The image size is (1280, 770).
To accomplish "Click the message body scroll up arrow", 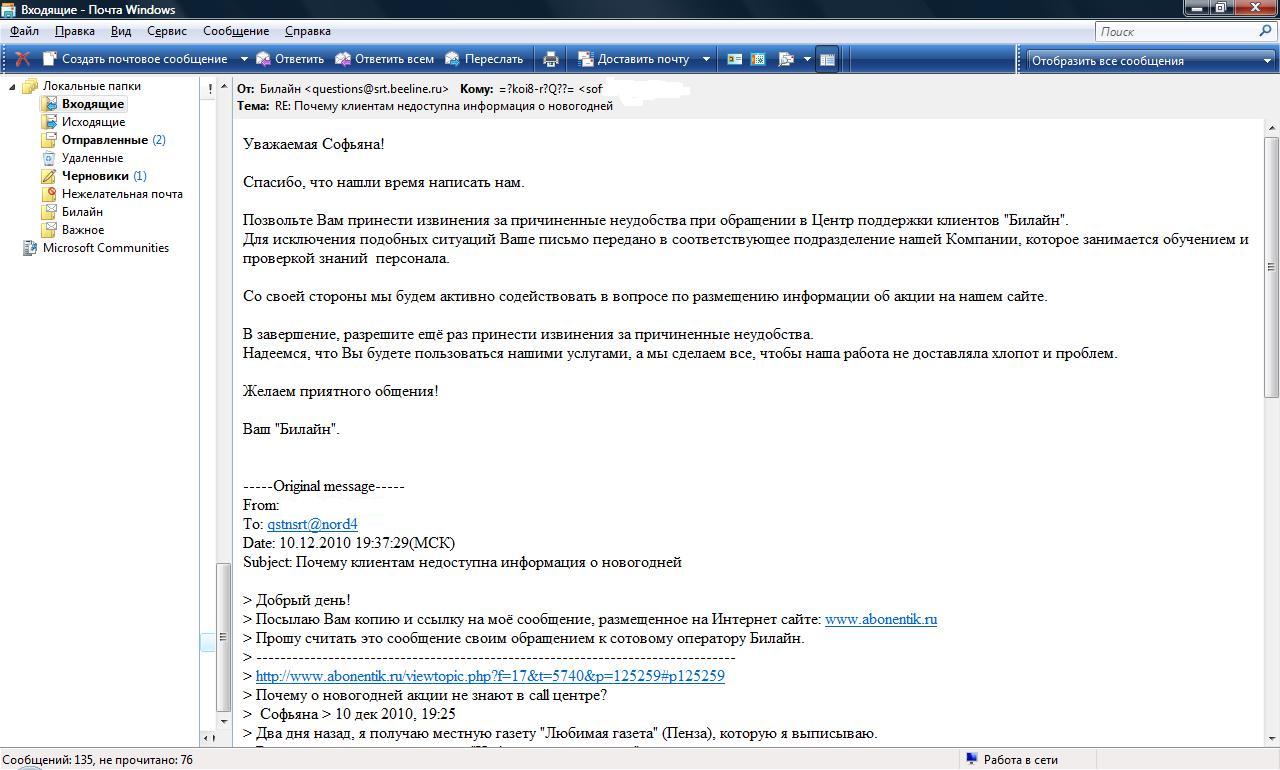I will 1272,128.
